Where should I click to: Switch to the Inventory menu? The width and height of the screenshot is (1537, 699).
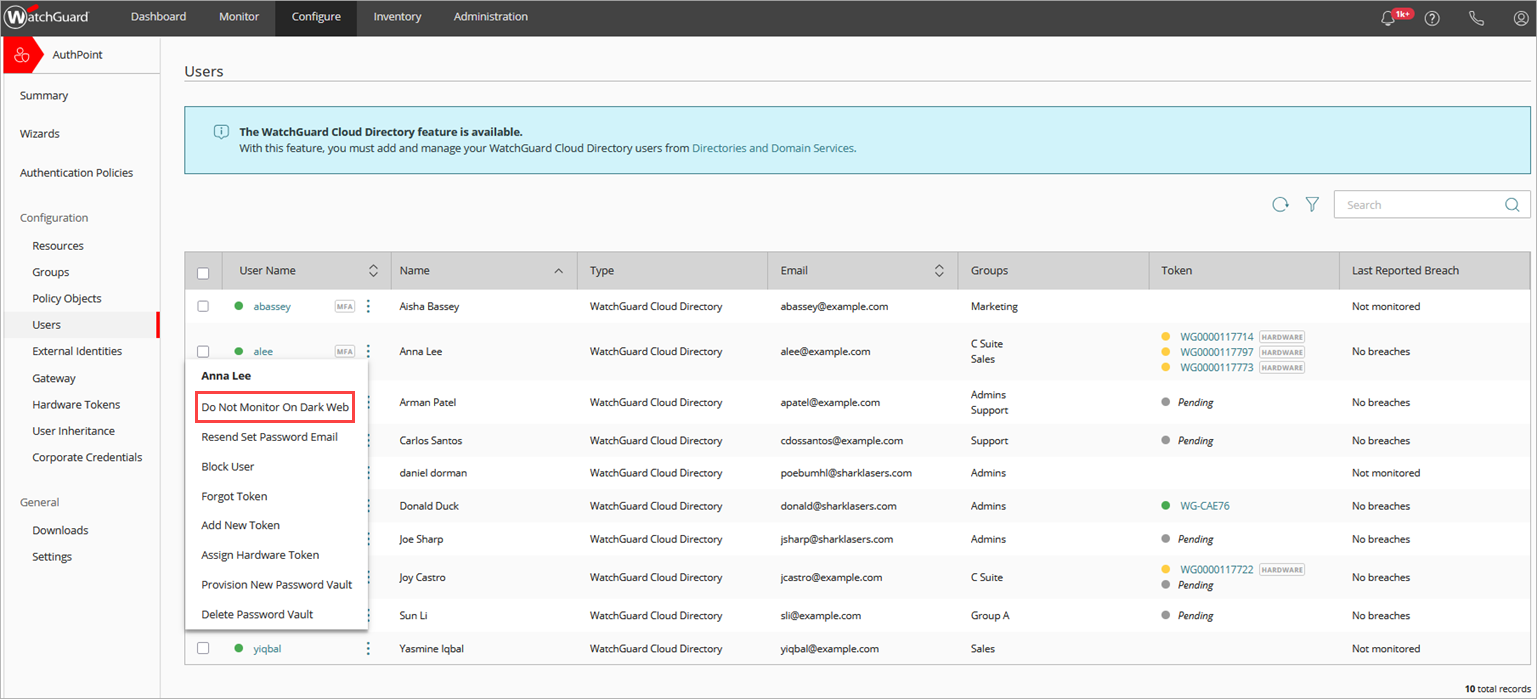tap(397, 17)
